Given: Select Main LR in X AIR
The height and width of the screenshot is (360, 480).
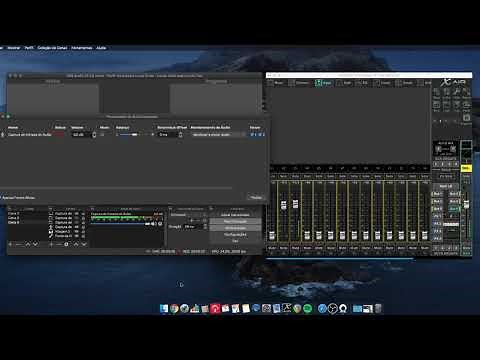Looking at the screenshot, I should 446,186.
